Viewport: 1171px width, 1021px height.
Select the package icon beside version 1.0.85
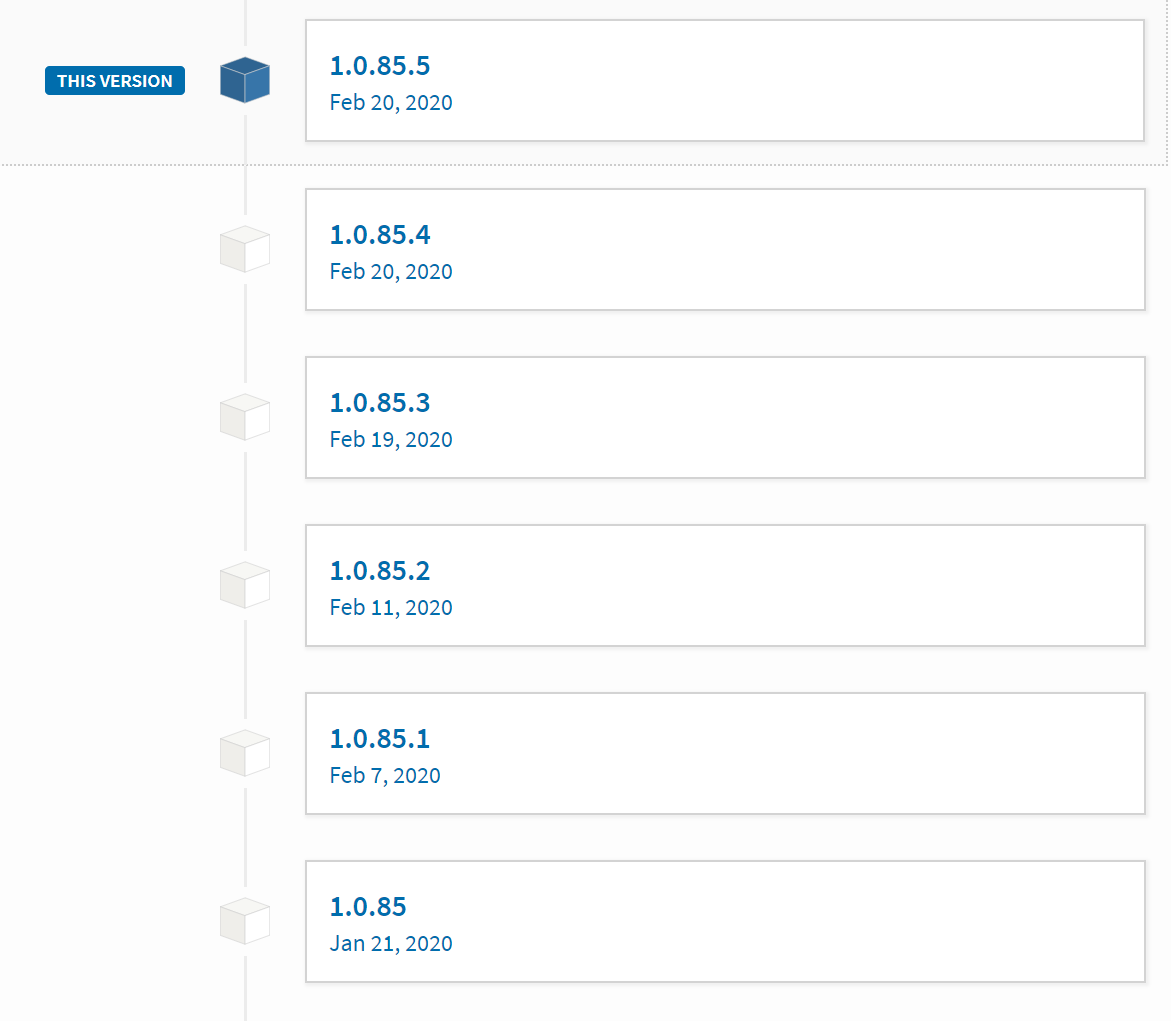pos(244,921)
